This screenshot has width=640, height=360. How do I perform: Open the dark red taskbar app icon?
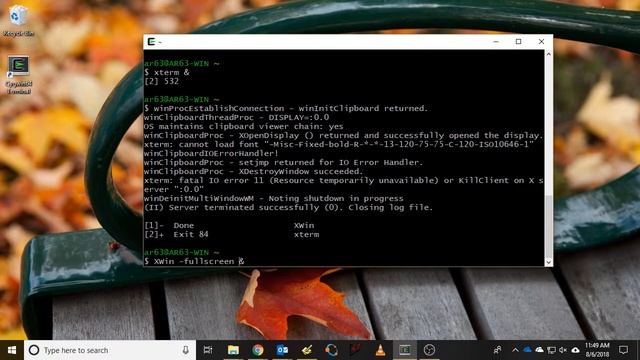click(x=356, y=350)
